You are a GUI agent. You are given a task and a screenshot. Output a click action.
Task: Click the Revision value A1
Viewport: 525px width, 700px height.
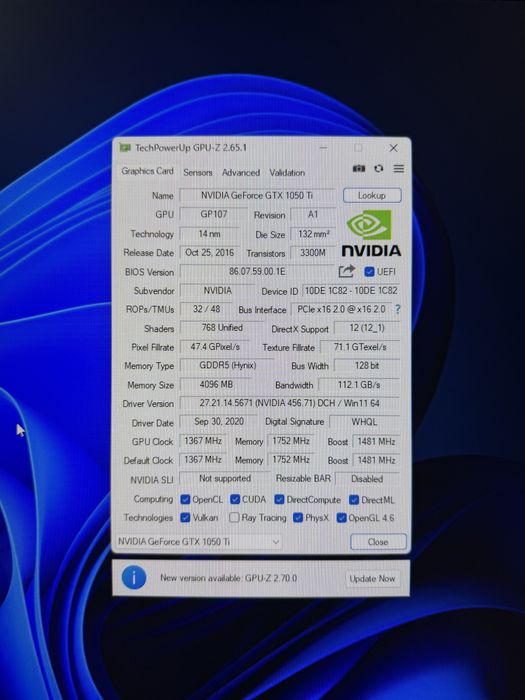312,215
